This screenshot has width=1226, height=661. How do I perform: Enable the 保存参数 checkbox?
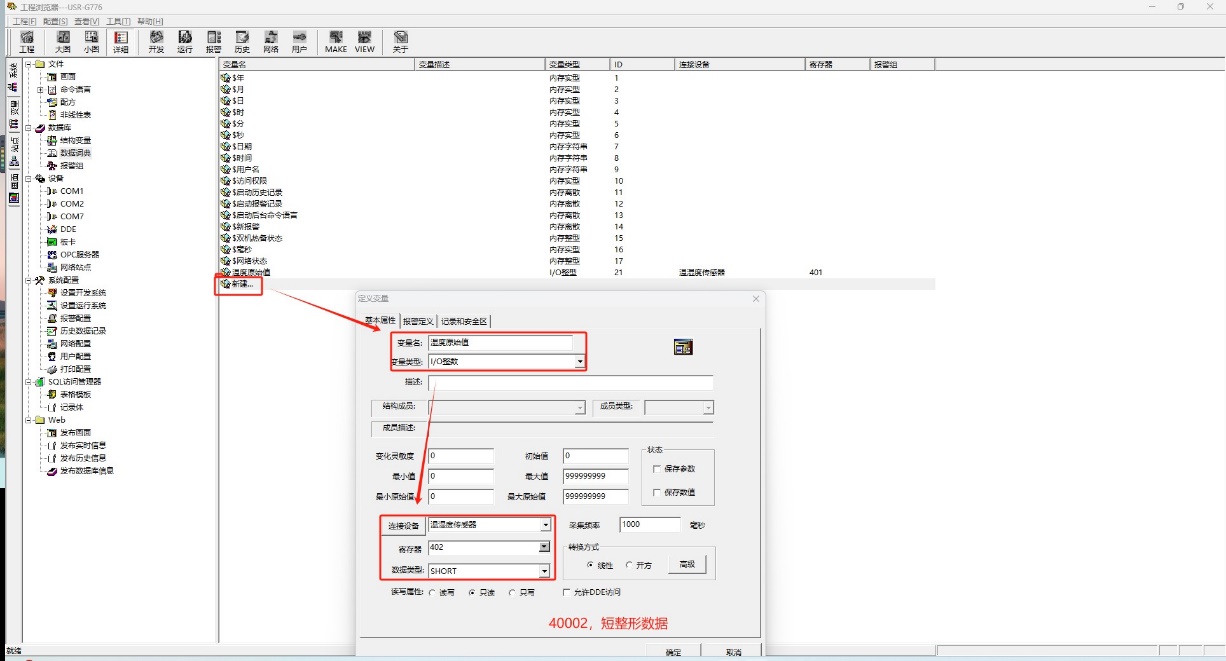coord(657,469)
